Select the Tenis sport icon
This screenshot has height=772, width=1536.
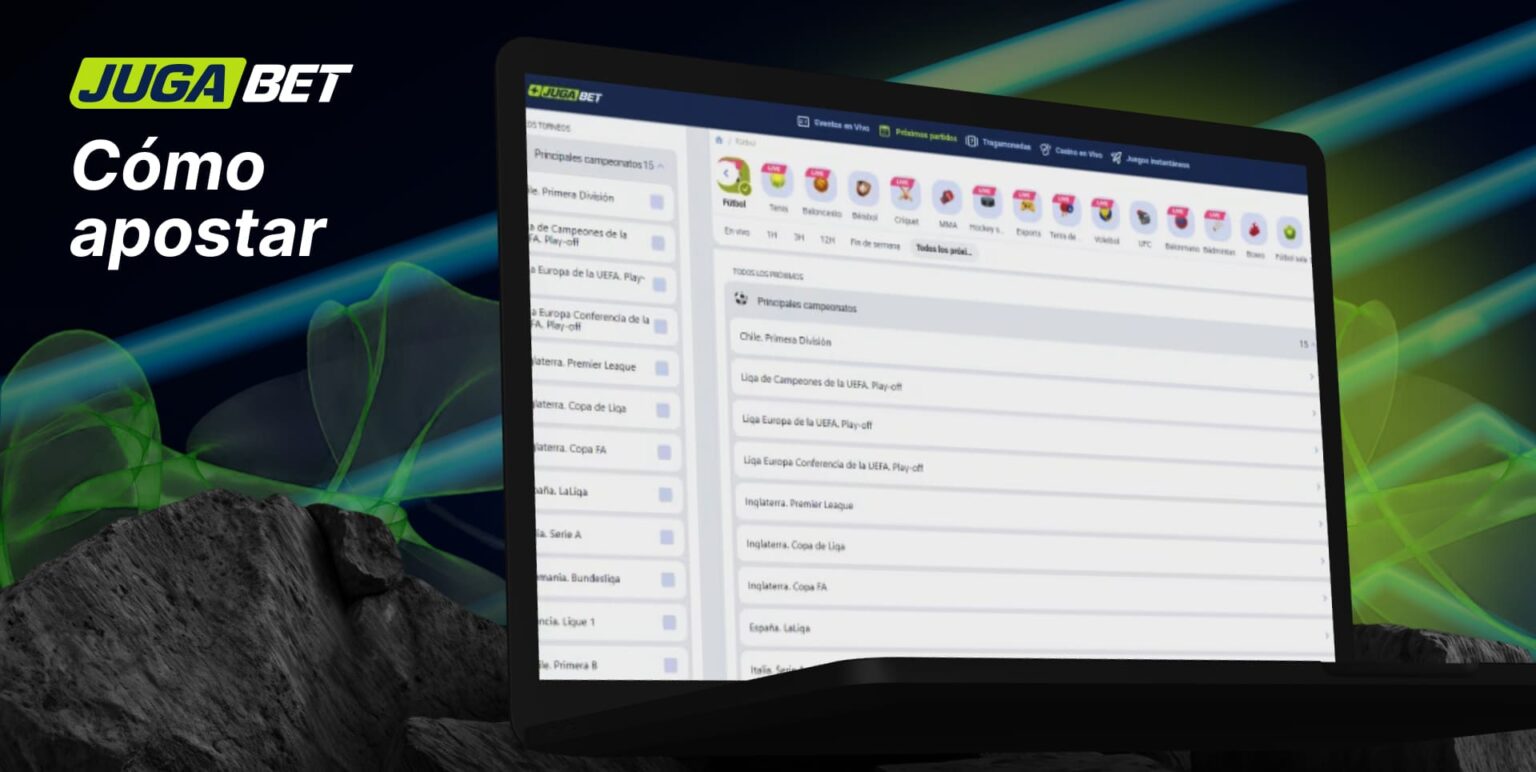click(777, 183)
